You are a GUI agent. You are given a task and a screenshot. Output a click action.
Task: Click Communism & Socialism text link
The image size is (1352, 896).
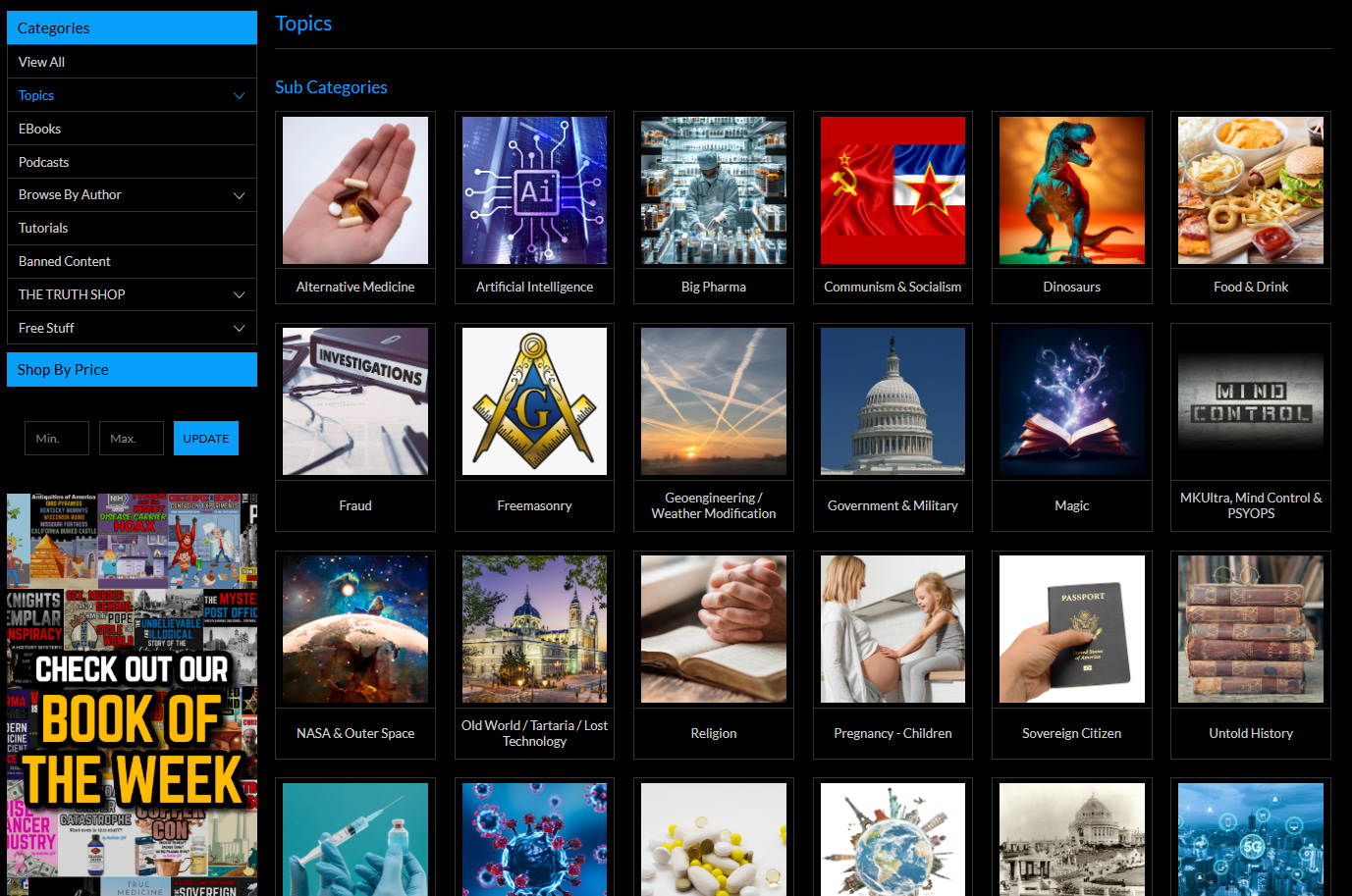click(x=892, y=287)
